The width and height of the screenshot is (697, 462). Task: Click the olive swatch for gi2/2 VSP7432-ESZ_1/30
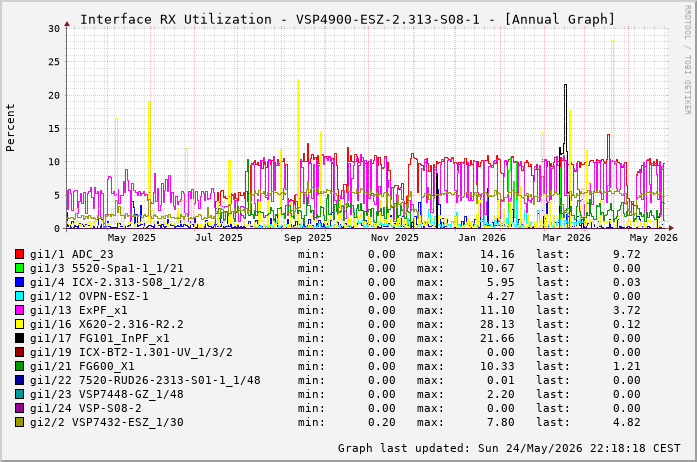click(19, 422)
